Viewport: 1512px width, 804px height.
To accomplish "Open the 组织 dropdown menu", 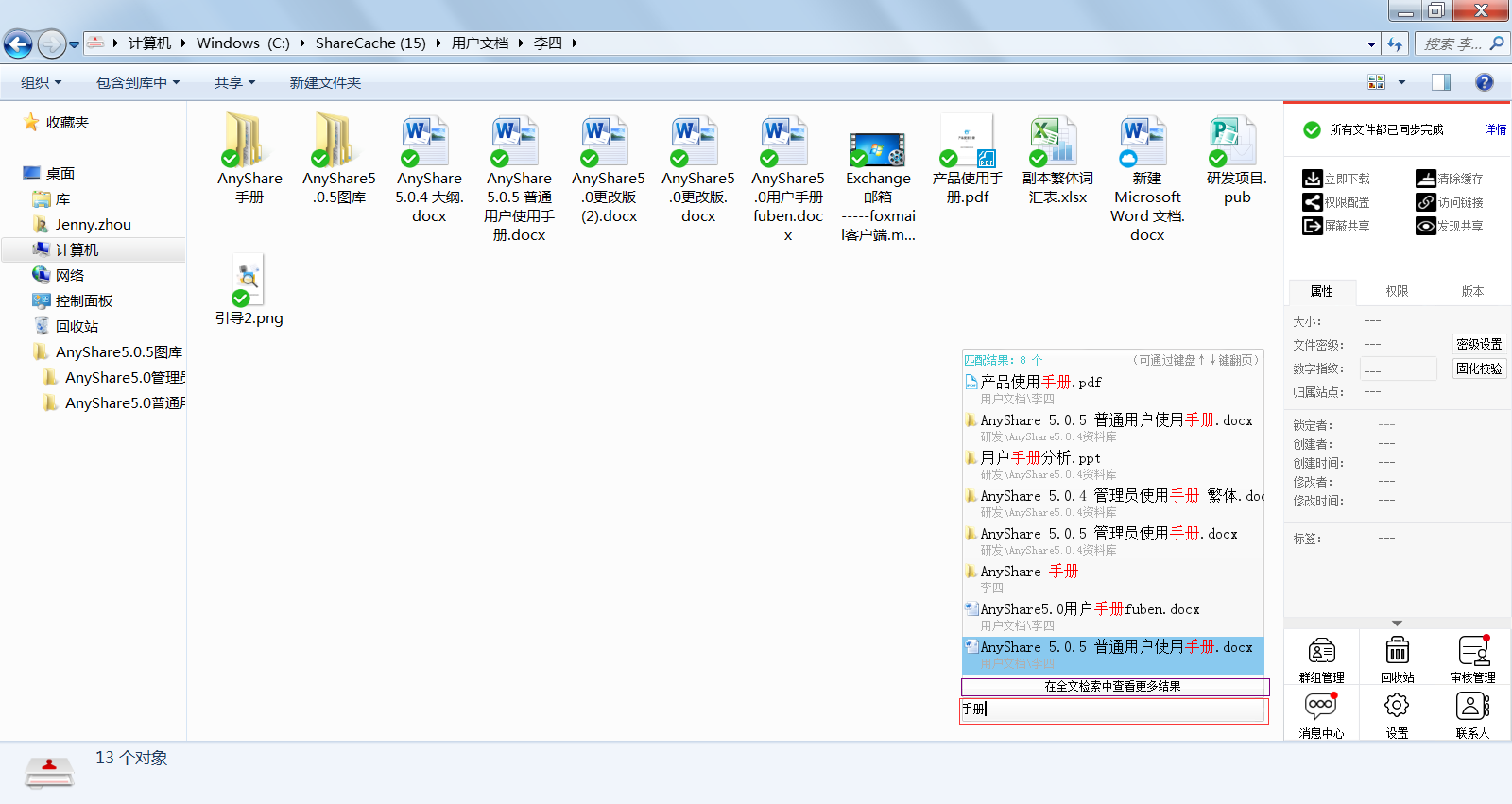I will click(41, 82).
